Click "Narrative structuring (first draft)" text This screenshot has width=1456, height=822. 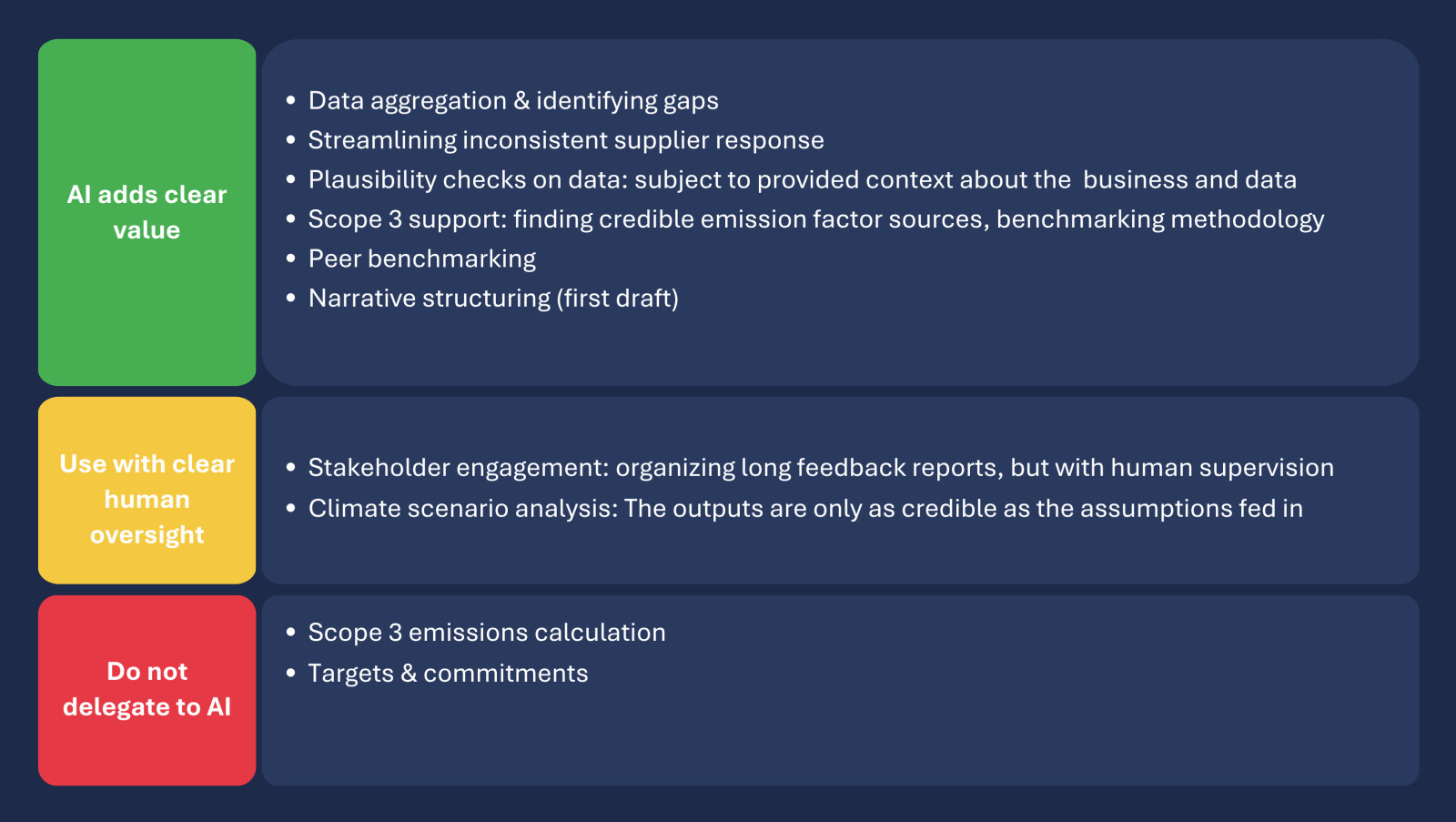493,299
